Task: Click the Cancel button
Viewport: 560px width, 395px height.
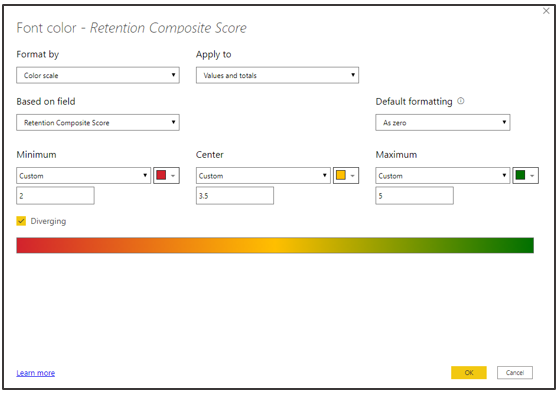Action: 515,372
